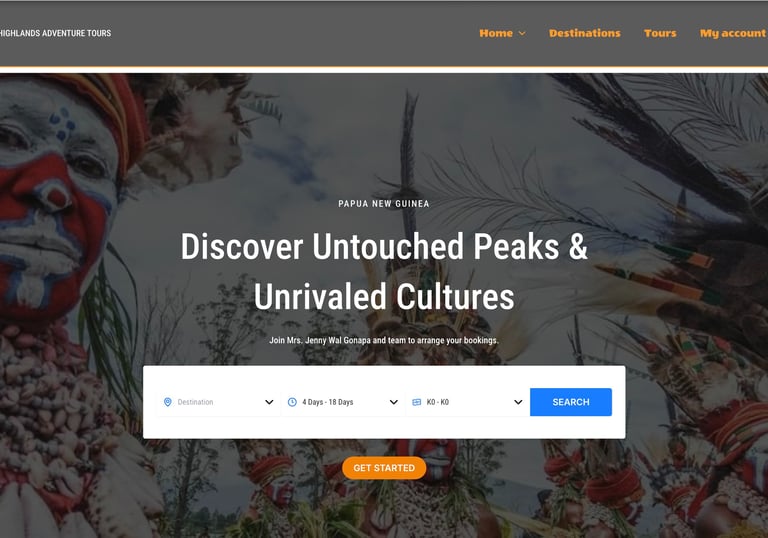Click the small chevron icon next to Home
Image resolution: width=768 pixels, height=538 pixels.
[522, 33]
